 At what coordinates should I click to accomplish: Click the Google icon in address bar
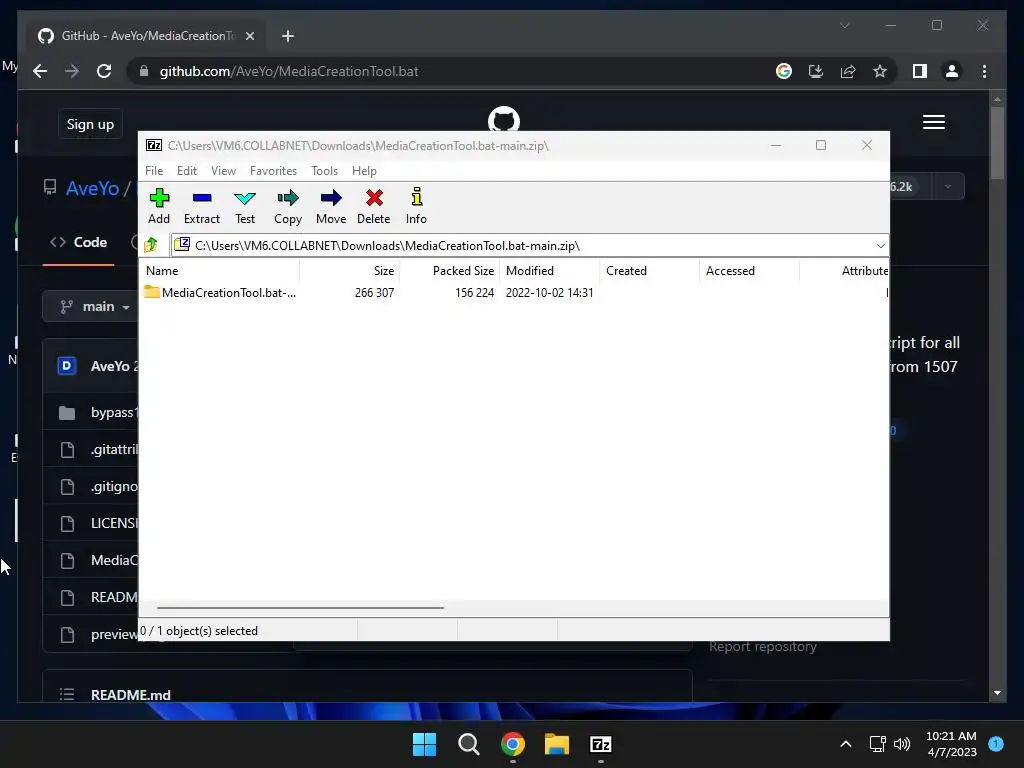784,71
